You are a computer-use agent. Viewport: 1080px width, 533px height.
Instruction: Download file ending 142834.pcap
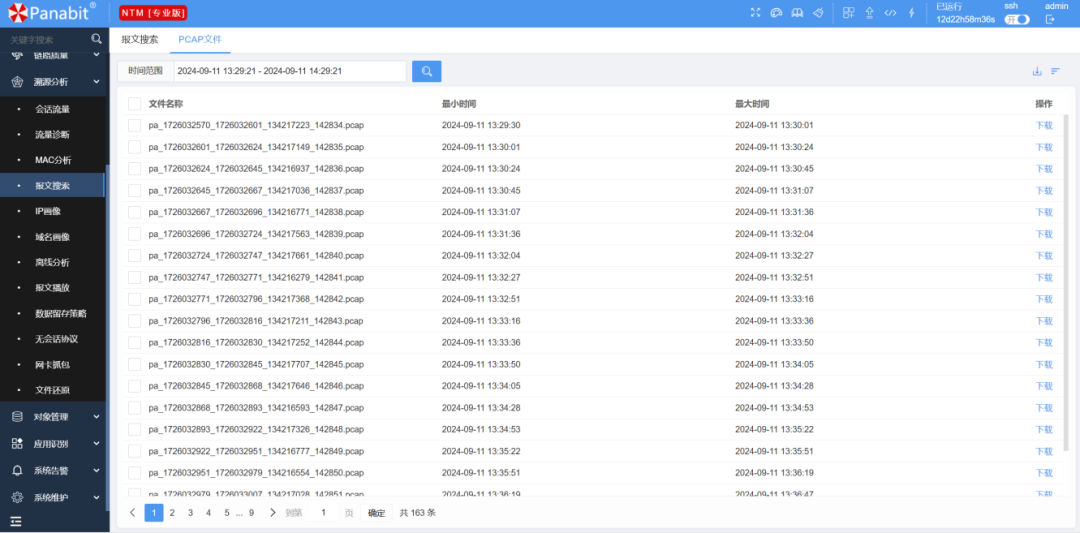pos(1044,125)
